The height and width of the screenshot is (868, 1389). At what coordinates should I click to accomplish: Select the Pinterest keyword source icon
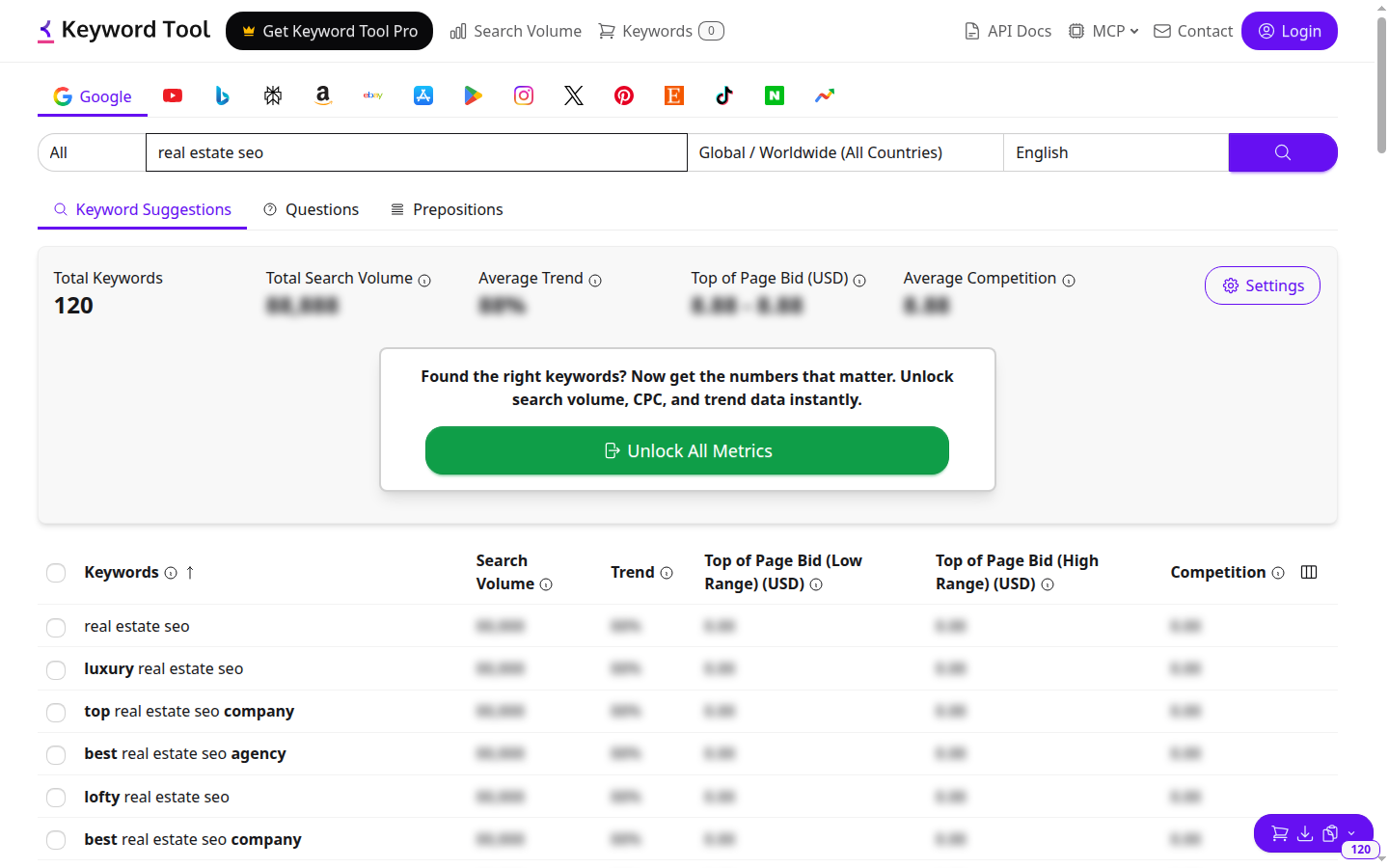pos(624,95)
